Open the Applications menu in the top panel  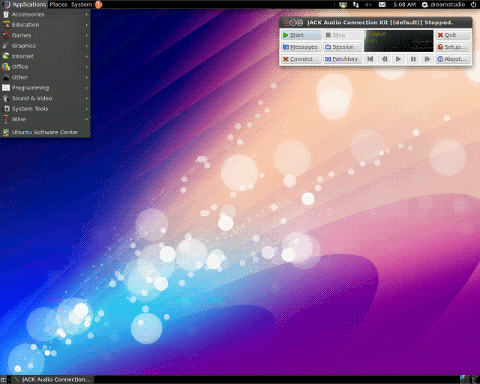point(24,4)
